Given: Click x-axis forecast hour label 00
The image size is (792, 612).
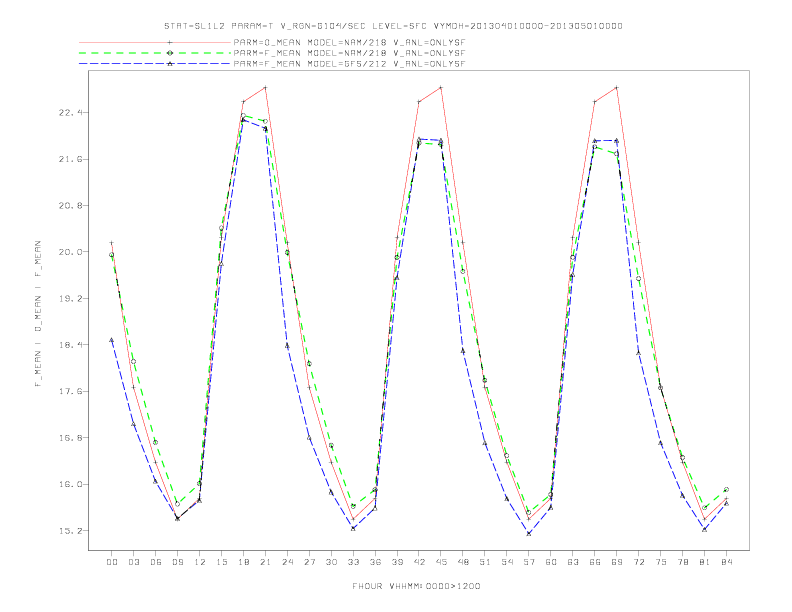Looking at the screenshot, I should click(x=112, y=562).
